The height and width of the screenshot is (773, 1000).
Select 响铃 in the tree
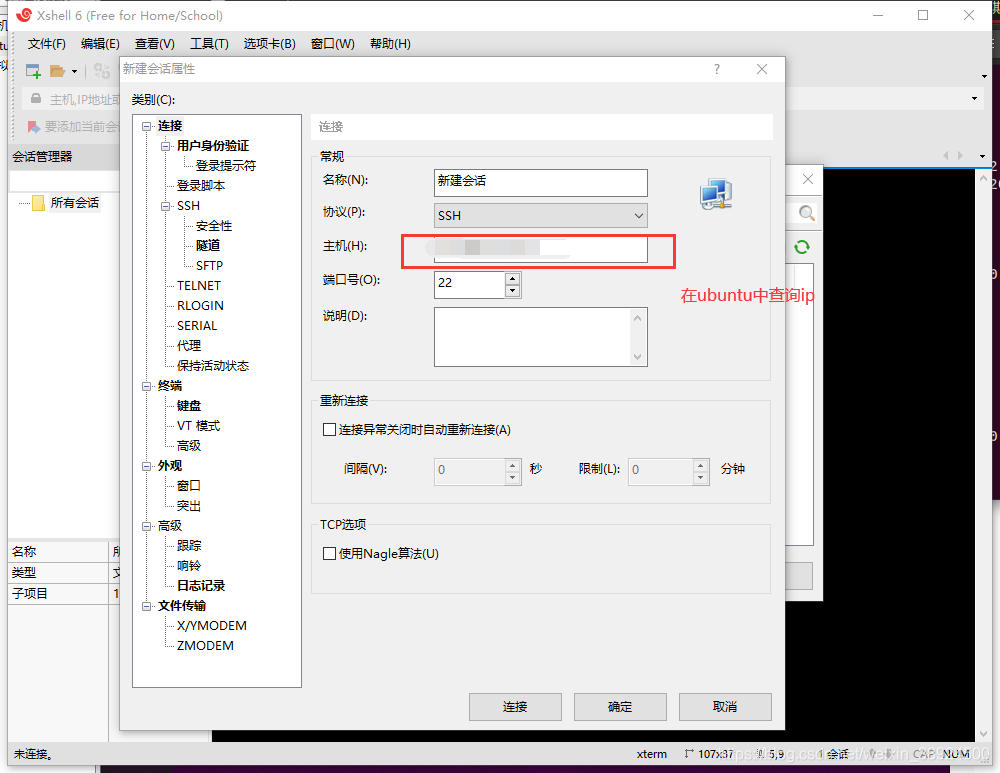[188, 566]
